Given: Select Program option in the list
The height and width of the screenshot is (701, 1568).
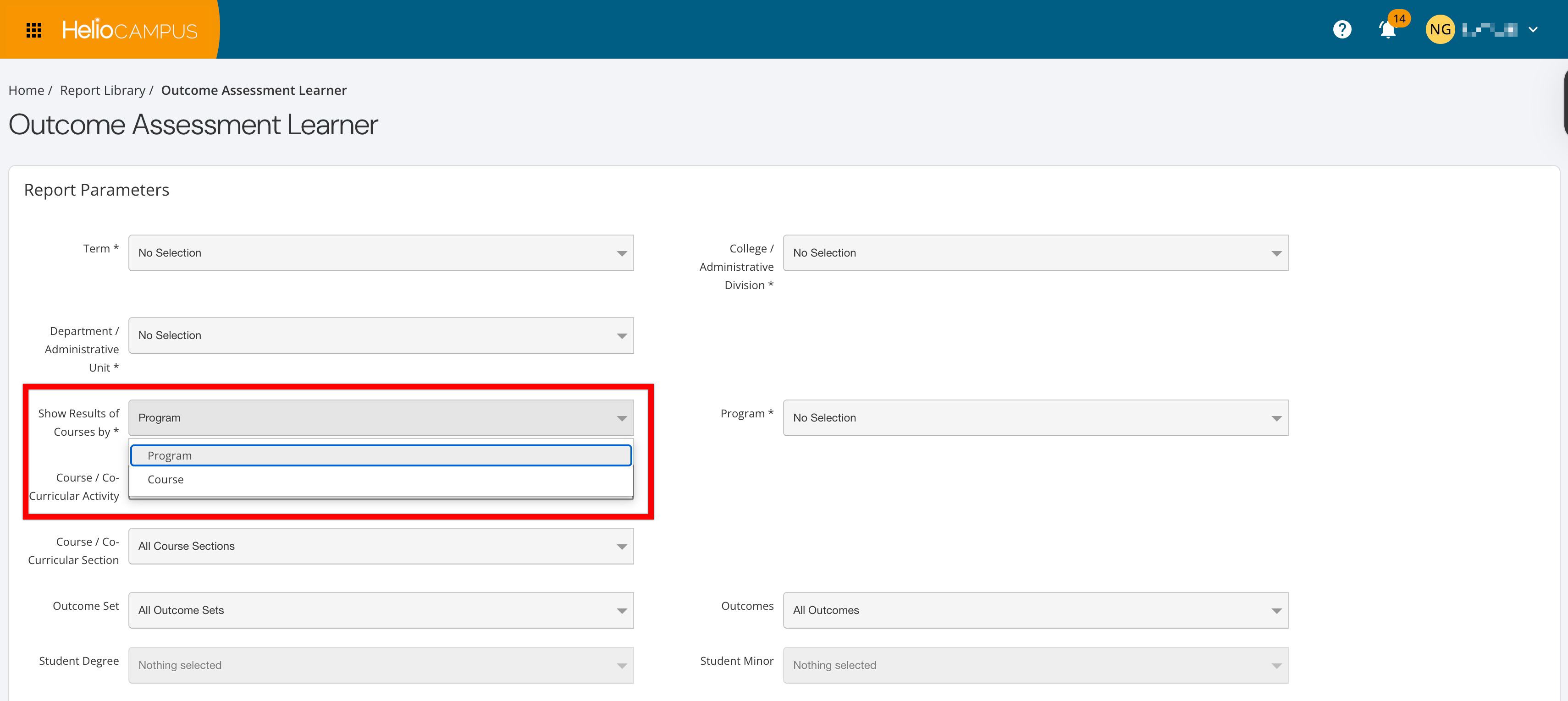Looking at the screenshot, I should click(381, 456).
